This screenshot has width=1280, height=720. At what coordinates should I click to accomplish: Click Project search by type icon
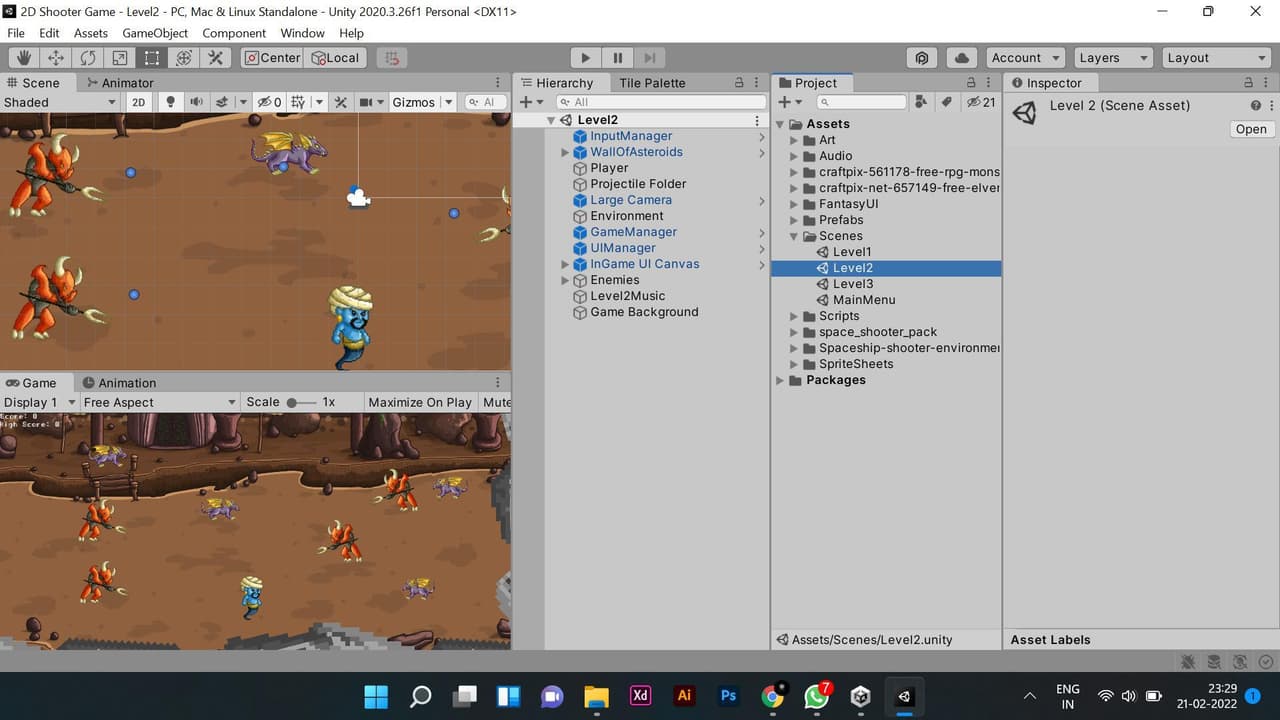pos(922,102)
